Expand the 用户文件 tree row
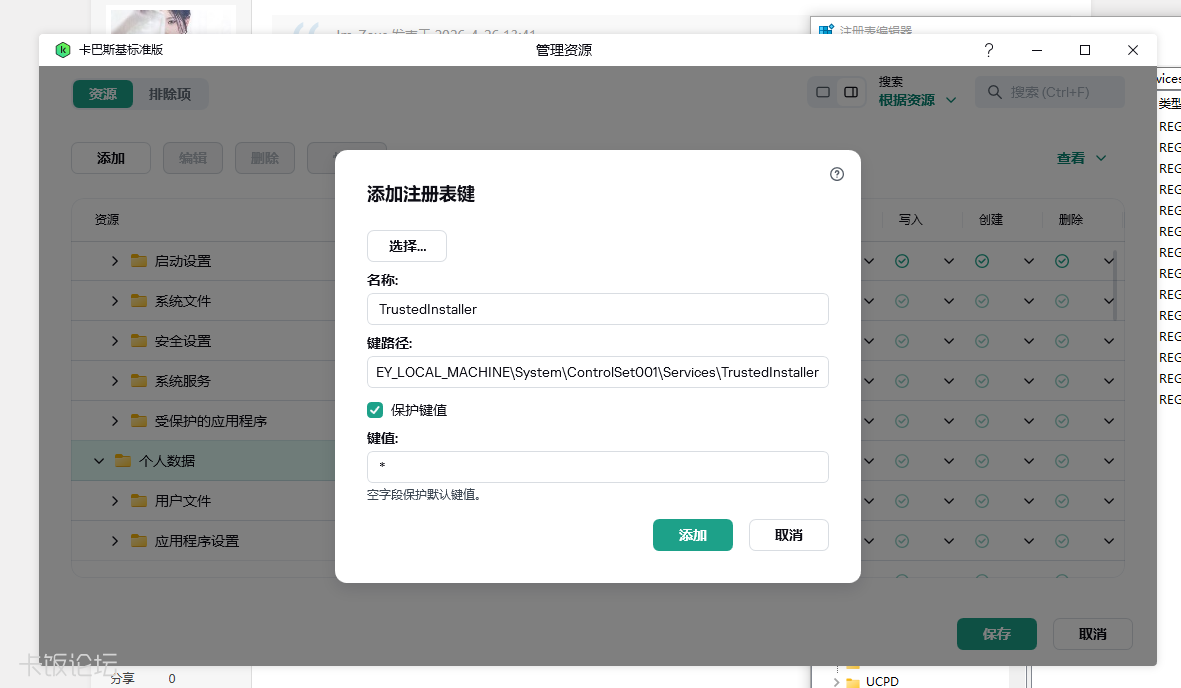 [114, 500]
